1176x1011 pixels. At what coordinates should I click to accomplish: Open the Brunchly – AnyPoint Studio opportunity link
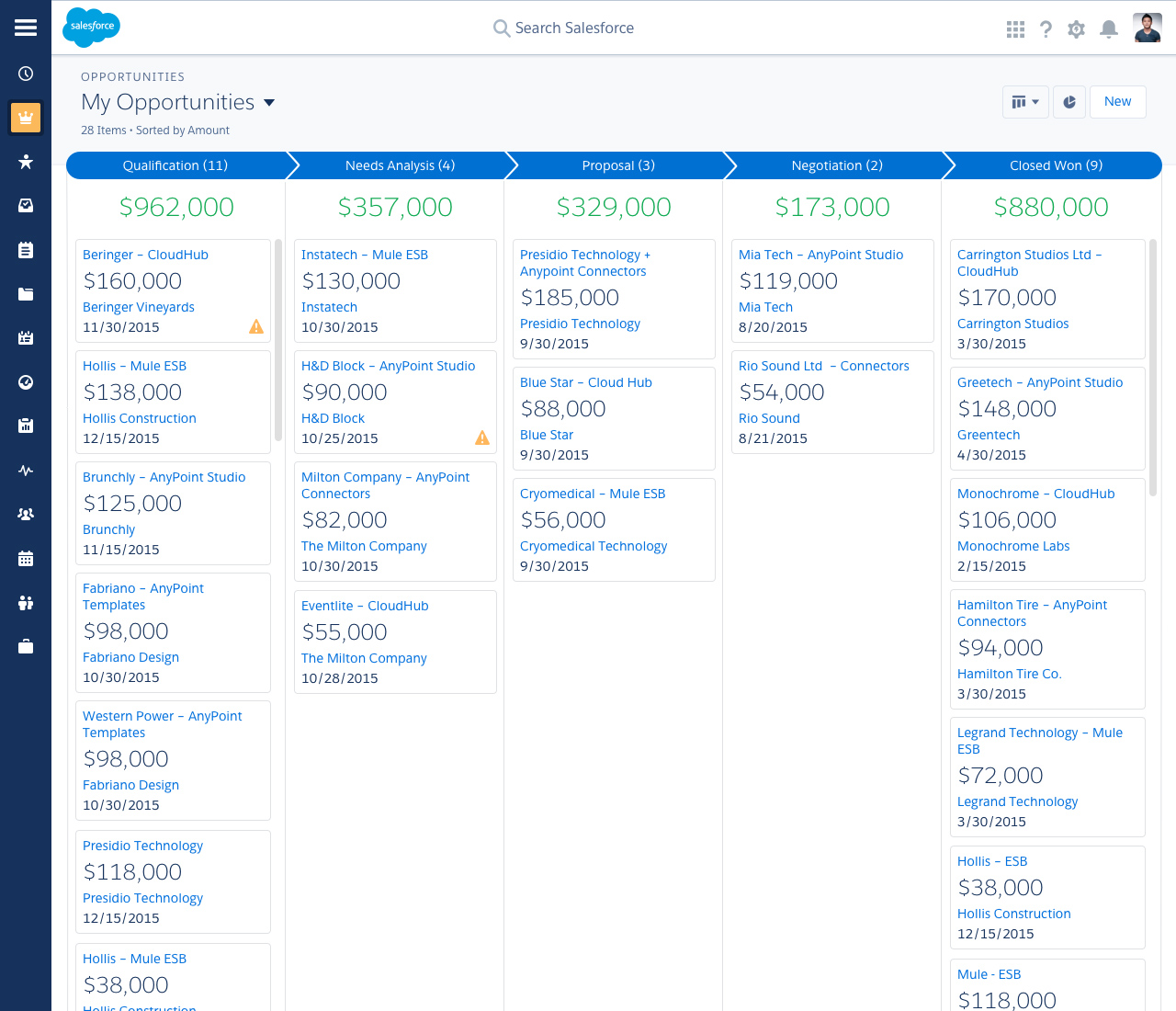[x=164, y=477]
